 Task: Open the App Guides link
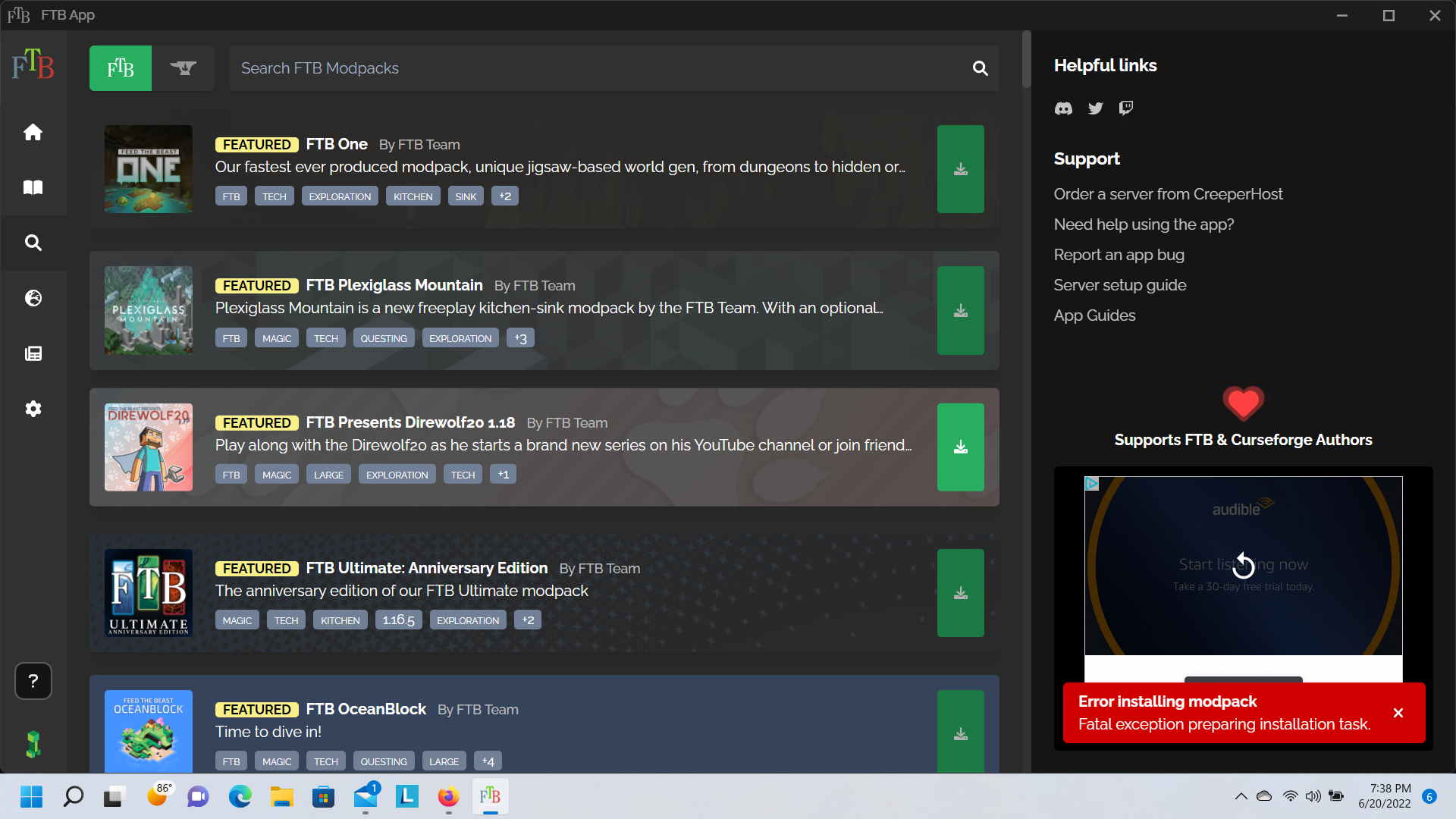click(x=1094, y=315)
